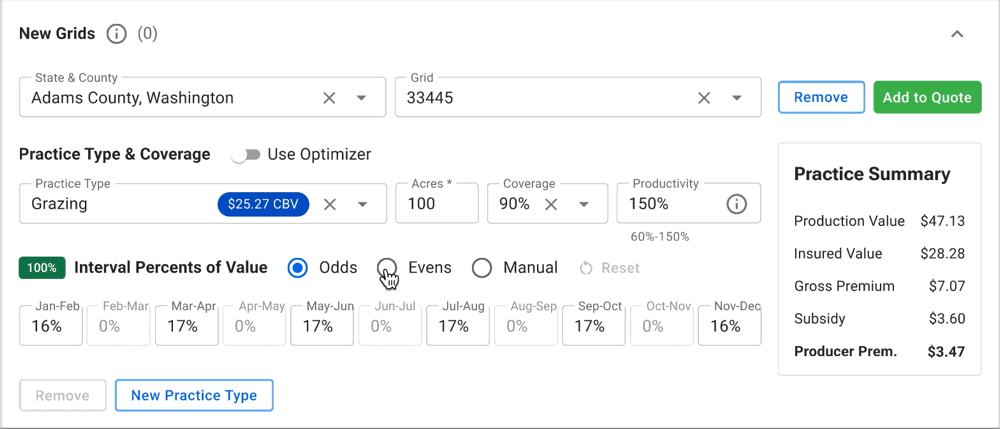This screenshot has height=429, width=1000.
Task: Toggle the Use Optimizer switch
Action: pos(246,155)
